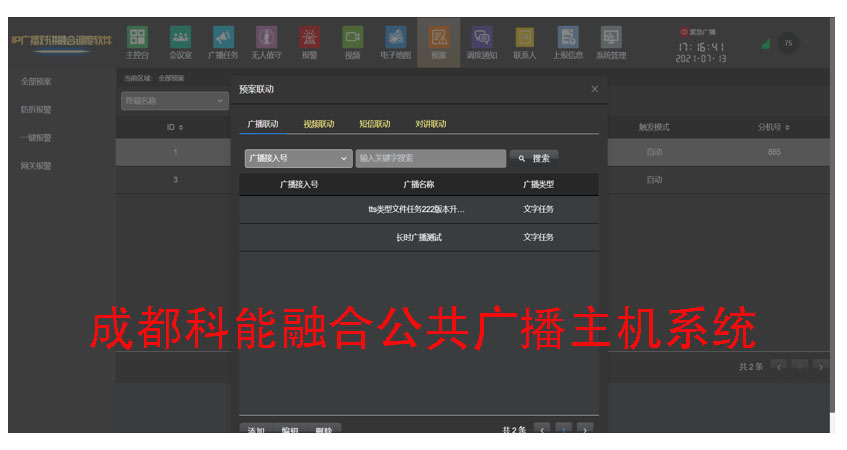Open the 终端名称 dropdown in background page

pyautogui.click(x=174, y=100)
